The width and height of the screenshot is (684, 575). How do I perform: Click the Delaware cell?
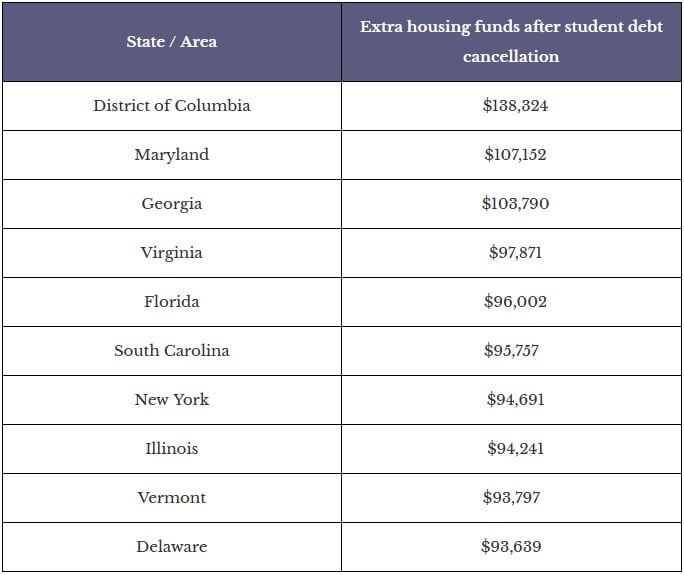pos(171,547)
